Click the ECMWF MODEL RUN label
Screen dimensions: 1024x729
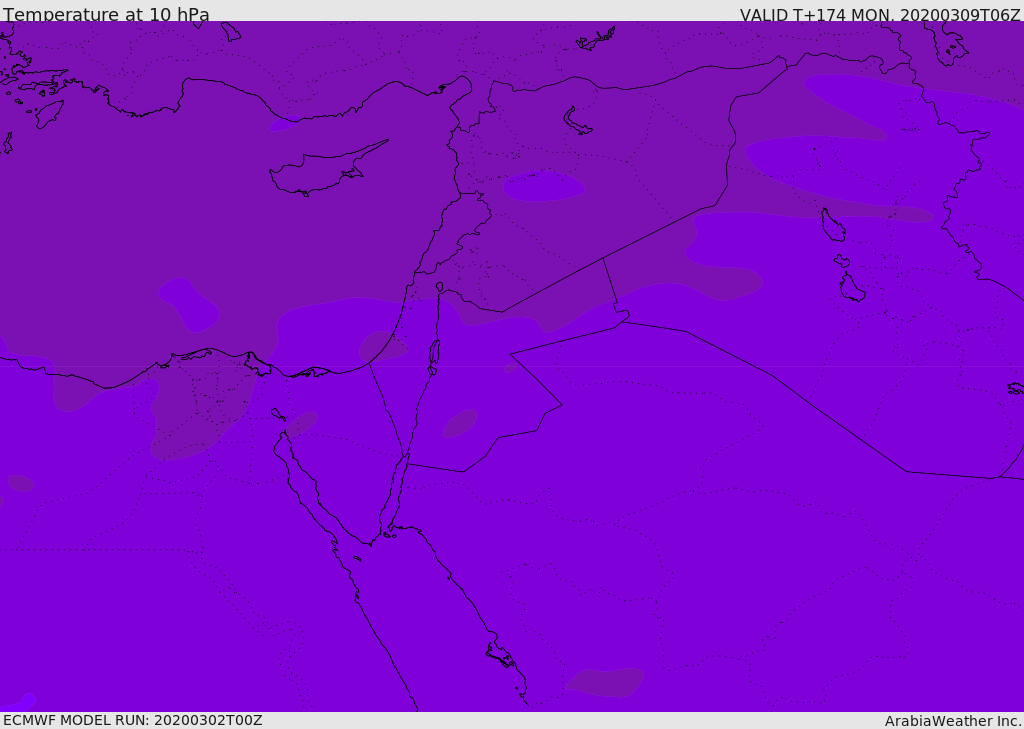(x=133, y=720)
